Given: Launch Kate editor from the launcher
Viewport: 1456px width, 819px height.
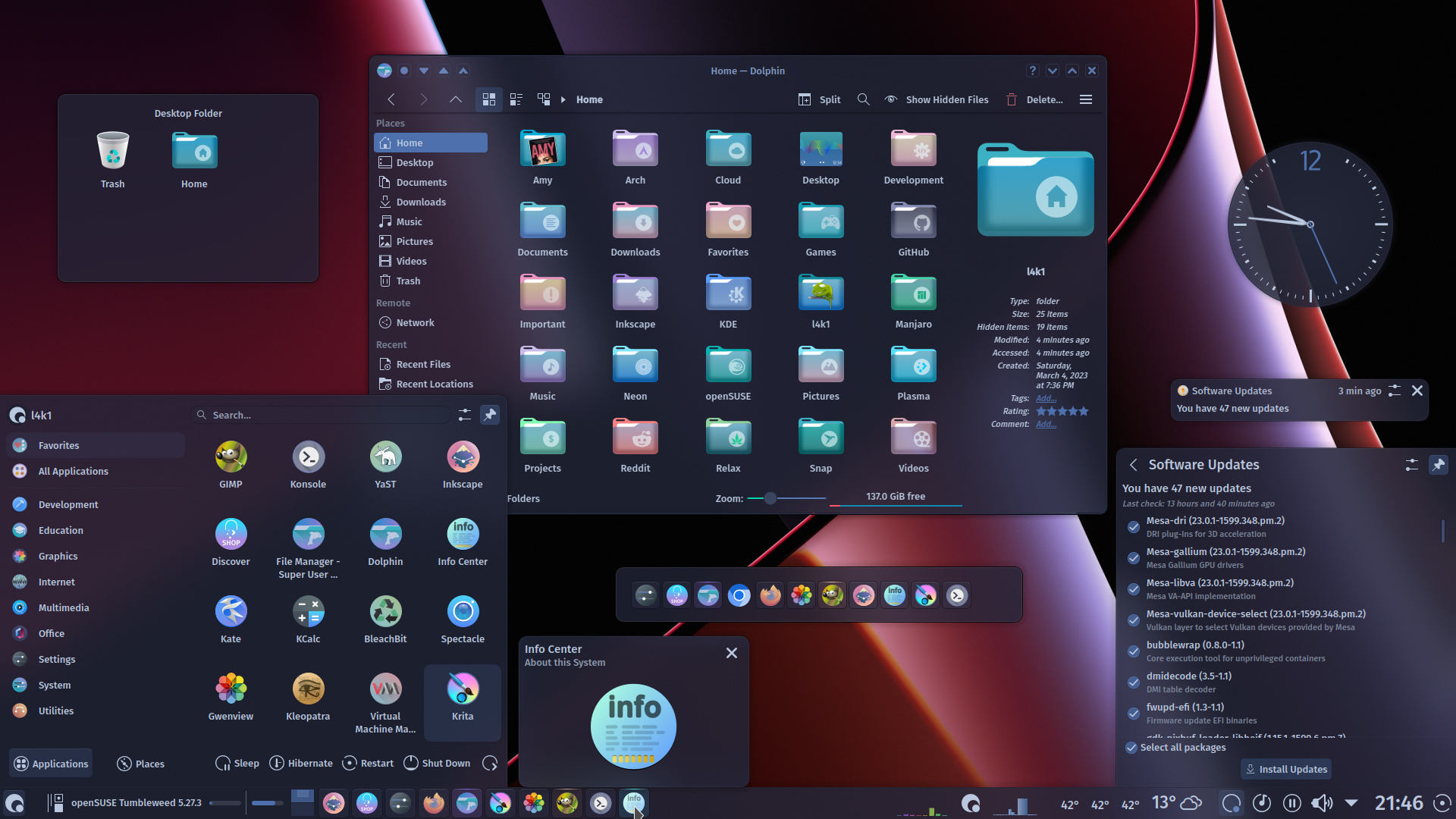Looking at the screenshot, I should 231,619.
